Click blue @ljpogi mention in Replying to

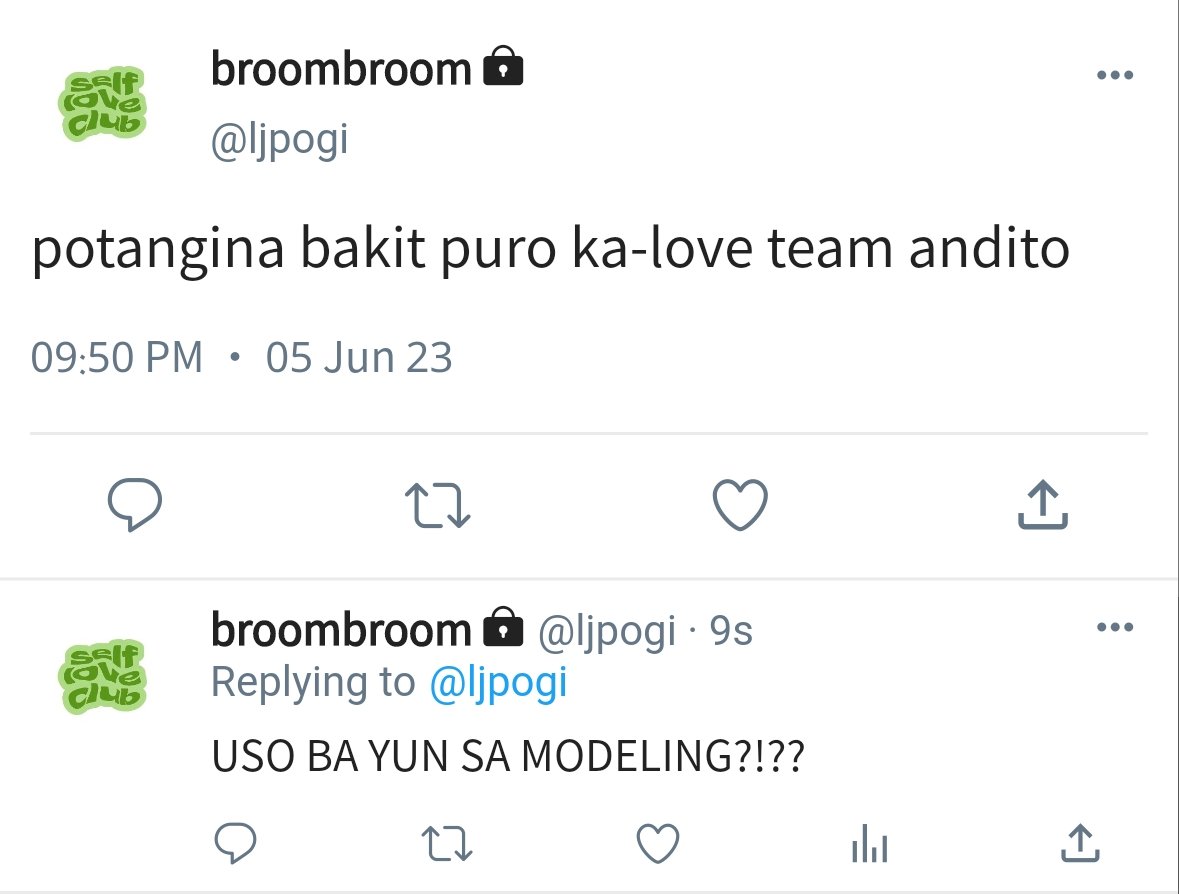click(499, 683)
